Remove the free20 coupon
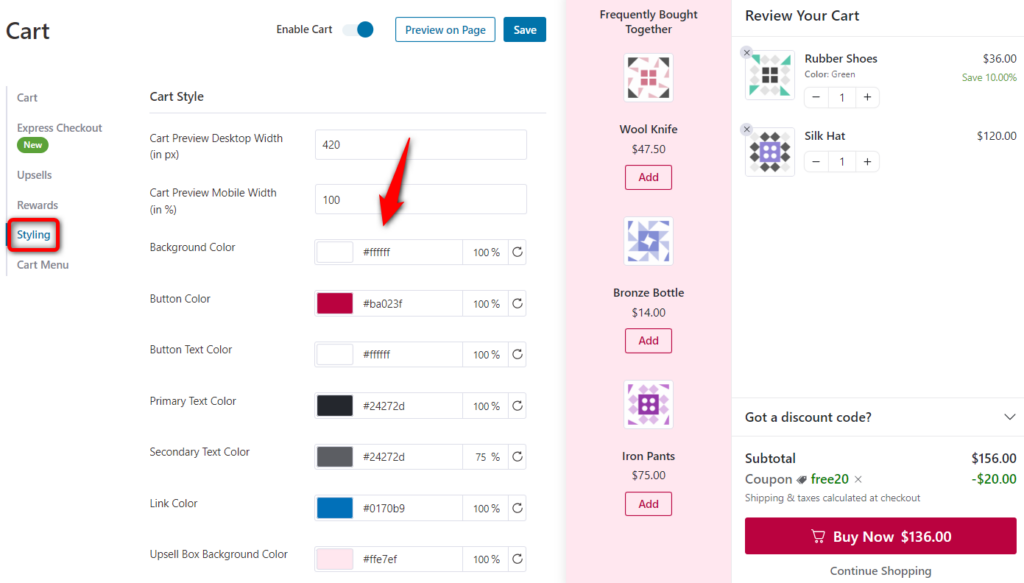 858,479
